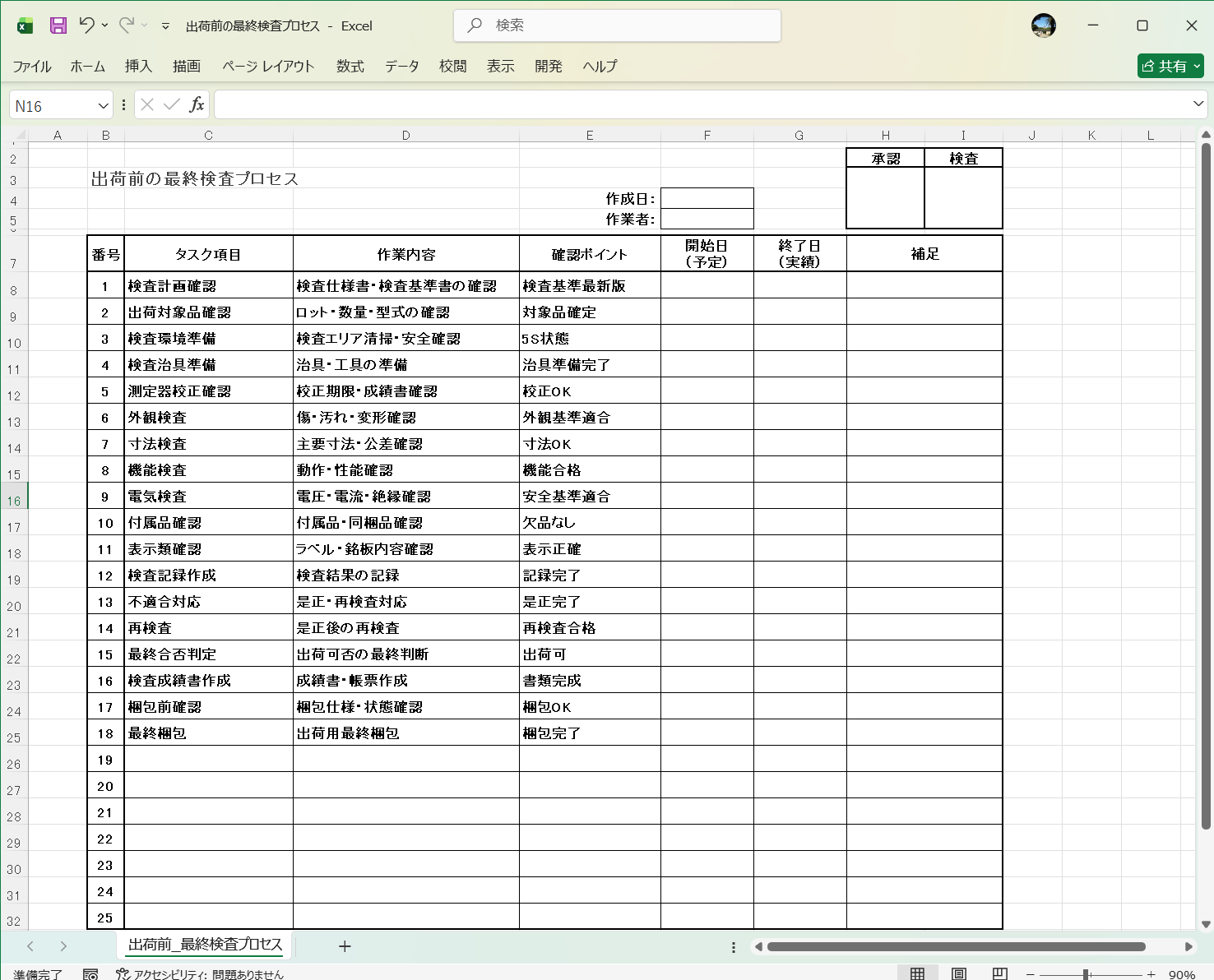Select Normal view in status bar

click(917, 974)
